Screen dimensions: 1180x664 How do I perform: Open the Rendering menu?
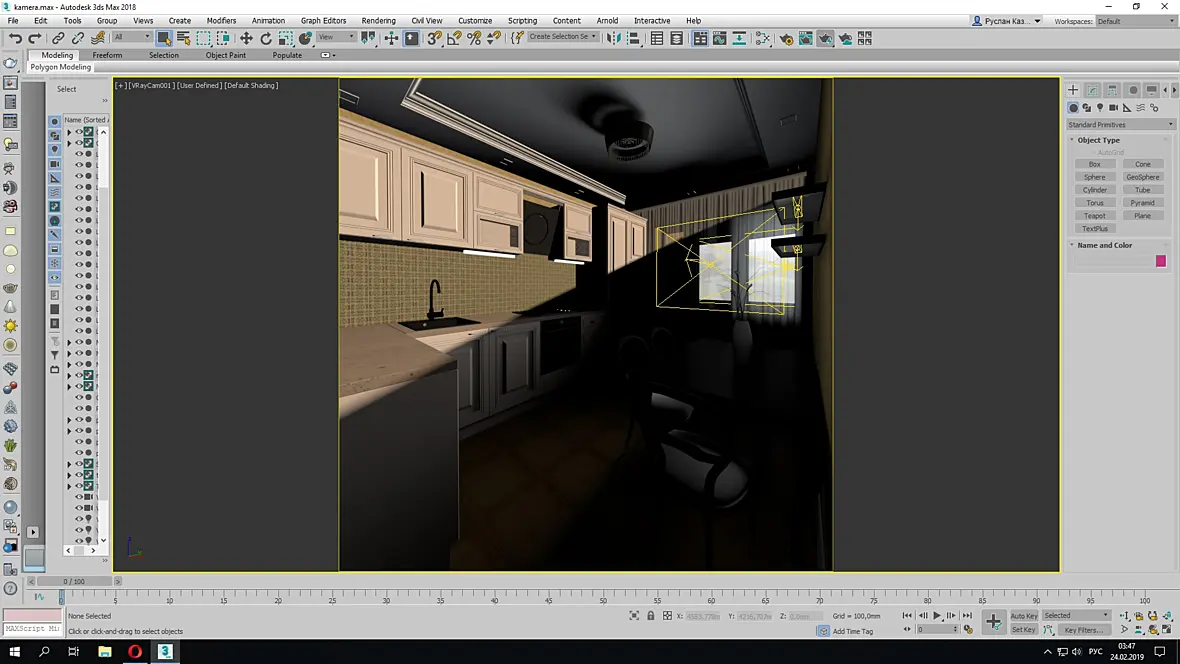[x=379, y=21]
